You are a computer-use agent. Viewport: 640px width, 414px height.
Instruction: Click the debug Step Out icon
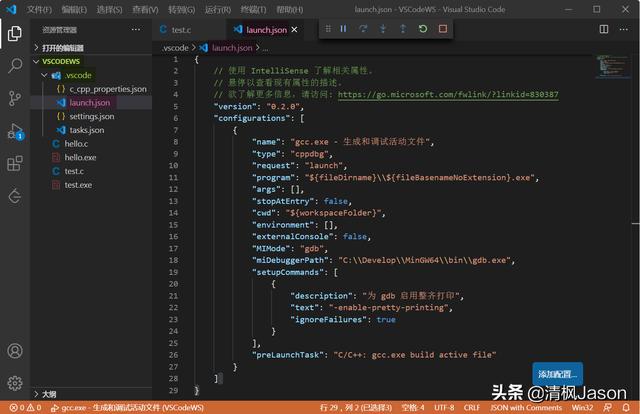point(403,29)
